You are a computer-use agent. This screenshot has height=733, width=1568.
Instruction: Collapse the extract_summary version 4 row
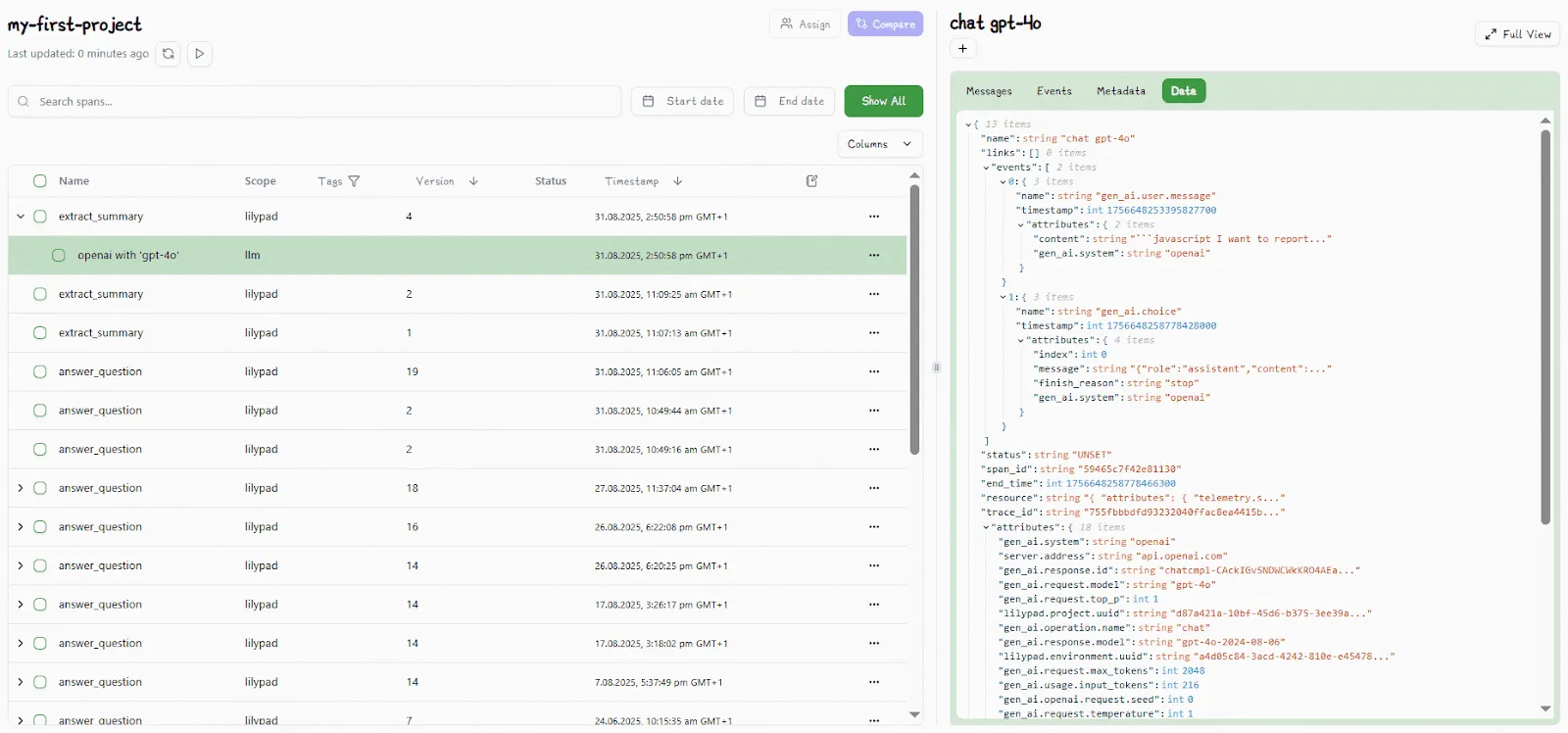click(21, 217)
